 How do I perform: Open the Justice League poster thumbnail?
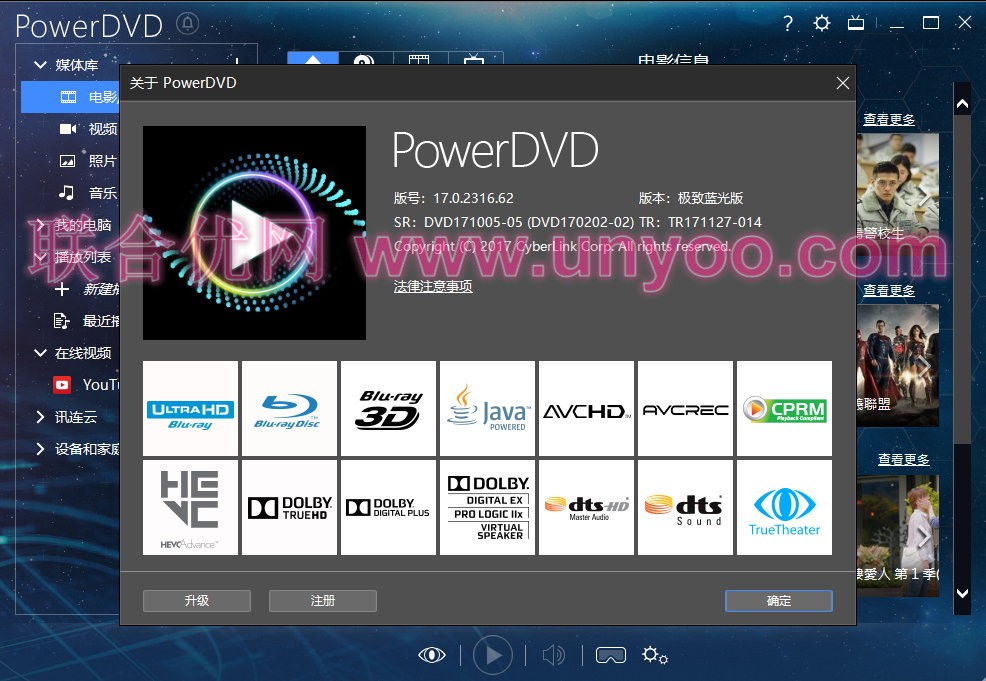[897, 365]
